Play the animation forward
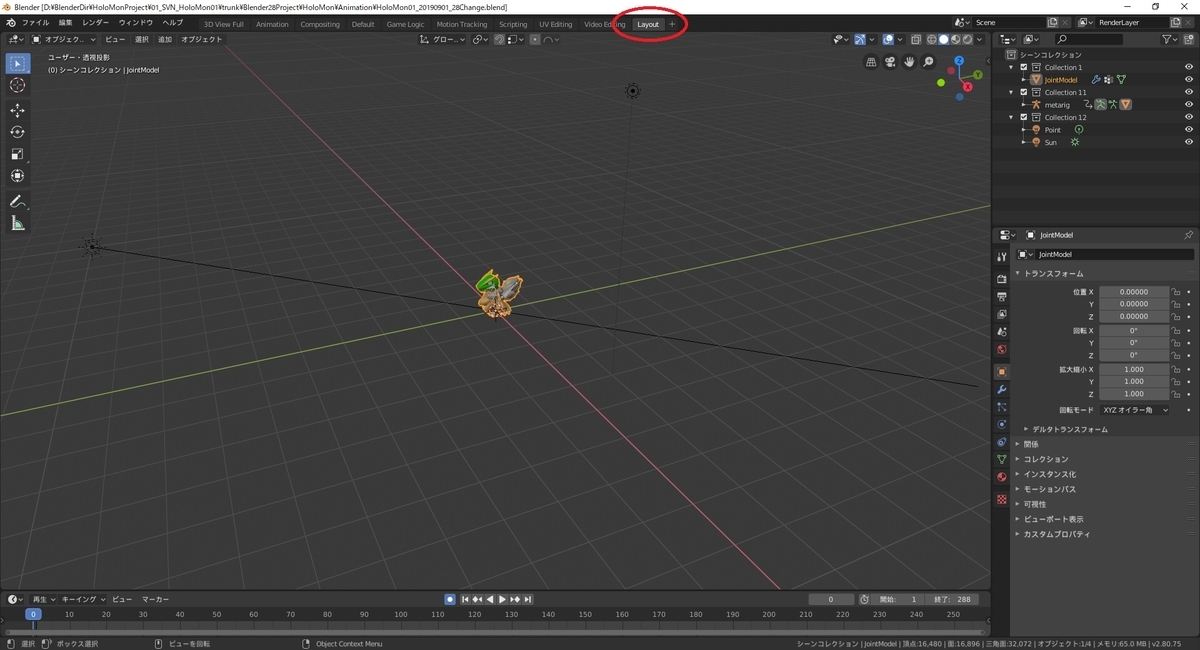 pos(502,599)
